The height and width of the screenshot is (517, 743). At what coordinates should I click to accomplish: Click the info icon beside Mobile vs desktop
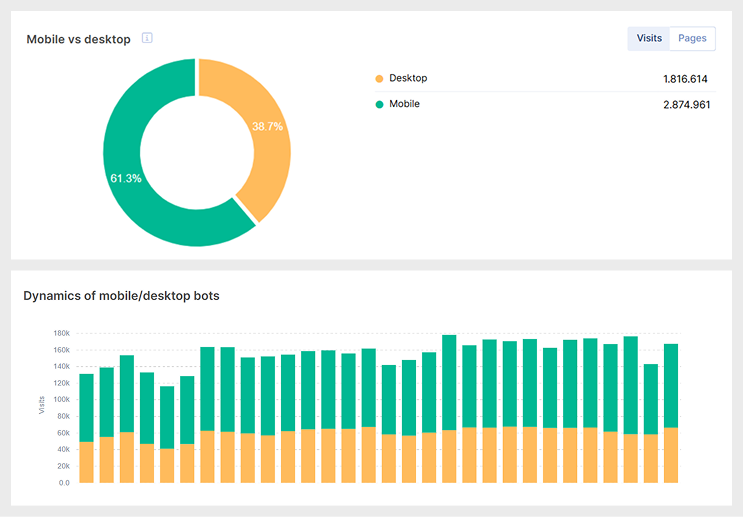(x=147, y=39)
